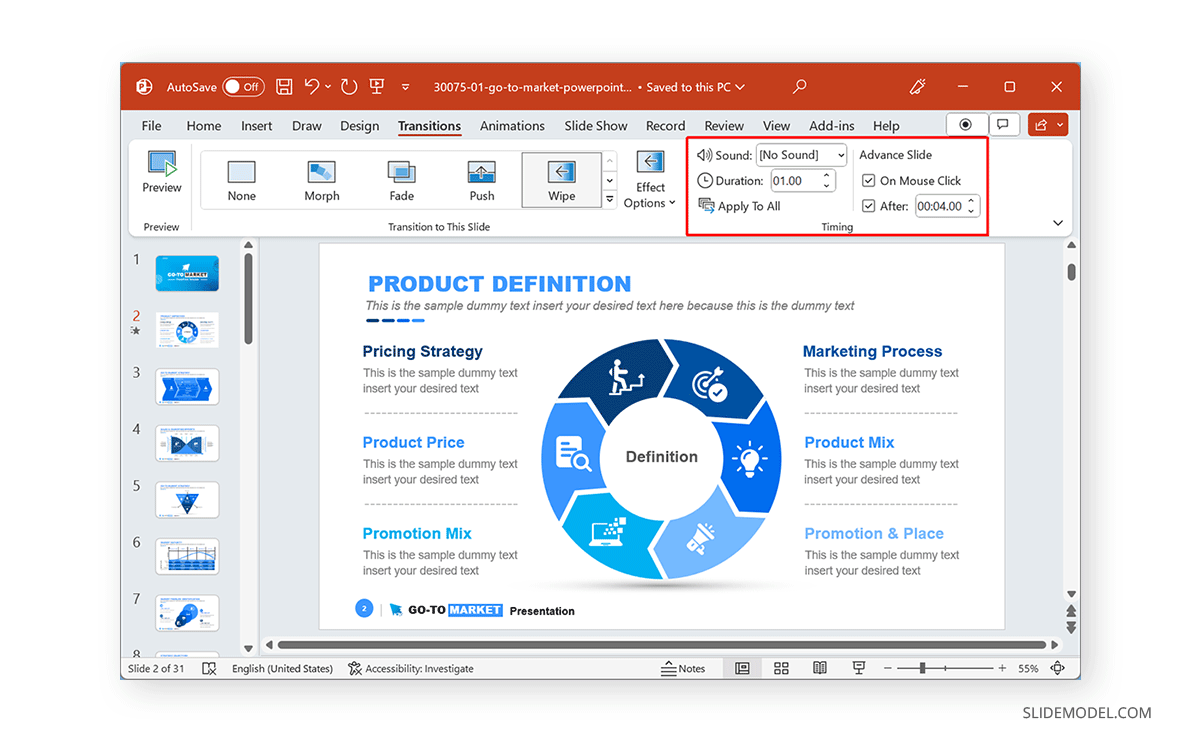Open the Design tab

pos(359,125)
